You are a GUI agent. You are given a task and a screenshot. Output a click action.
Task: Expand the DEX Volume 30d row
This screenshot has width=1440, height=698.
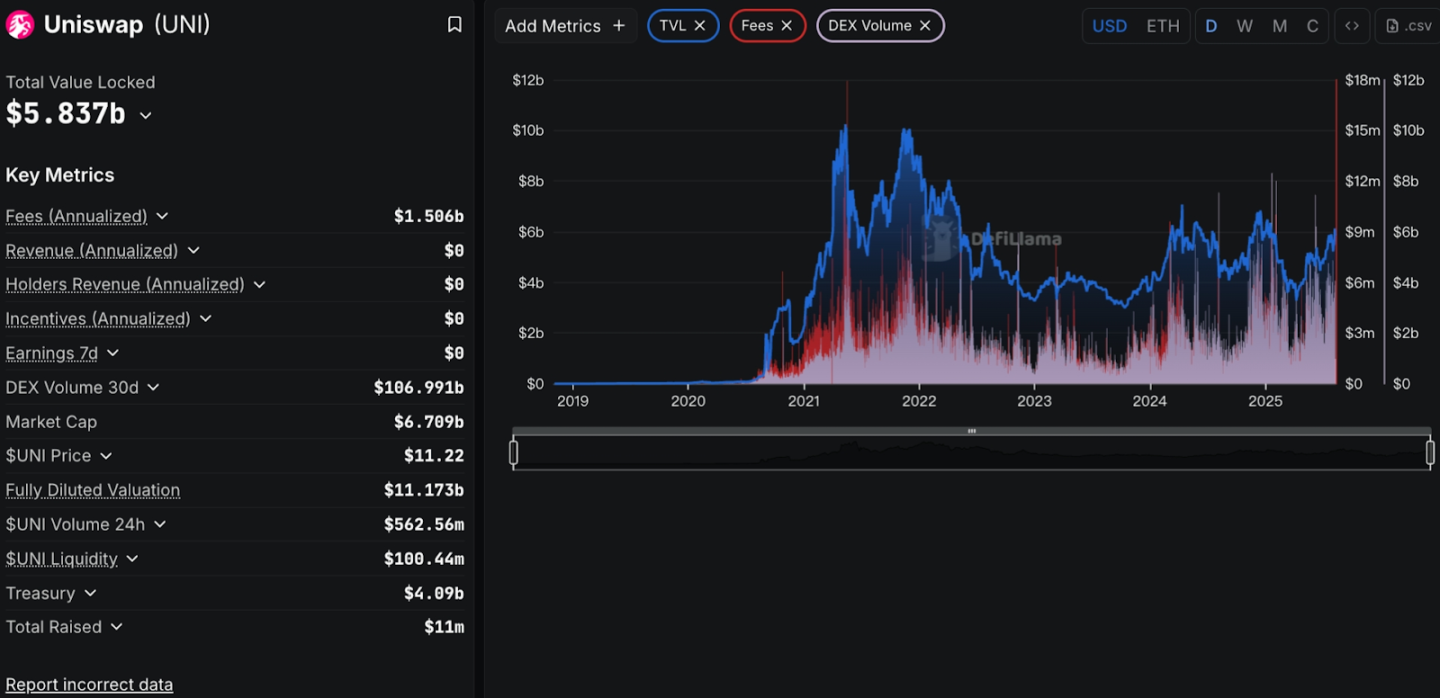(153, 387)
